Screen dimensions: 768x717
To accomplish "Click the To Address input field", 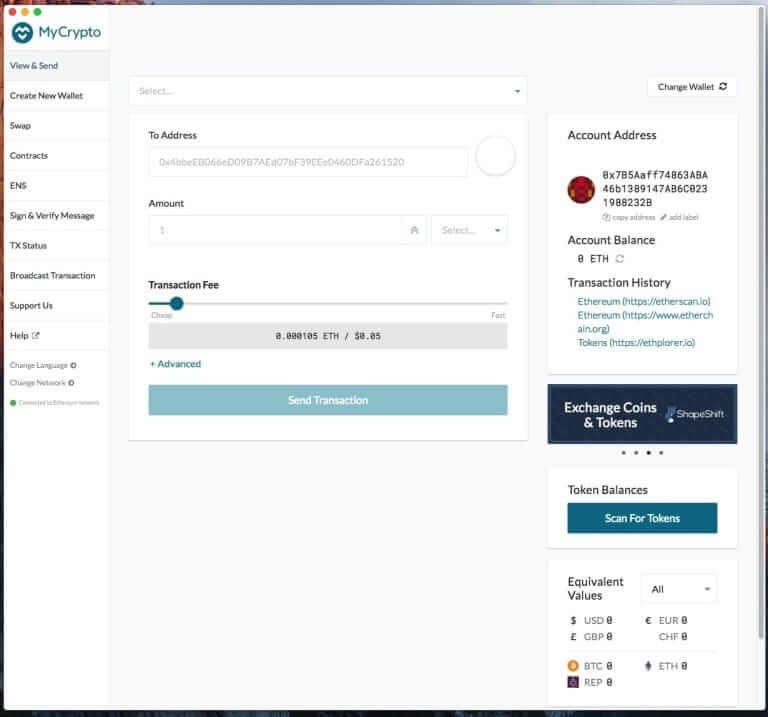I will point(308,162).
